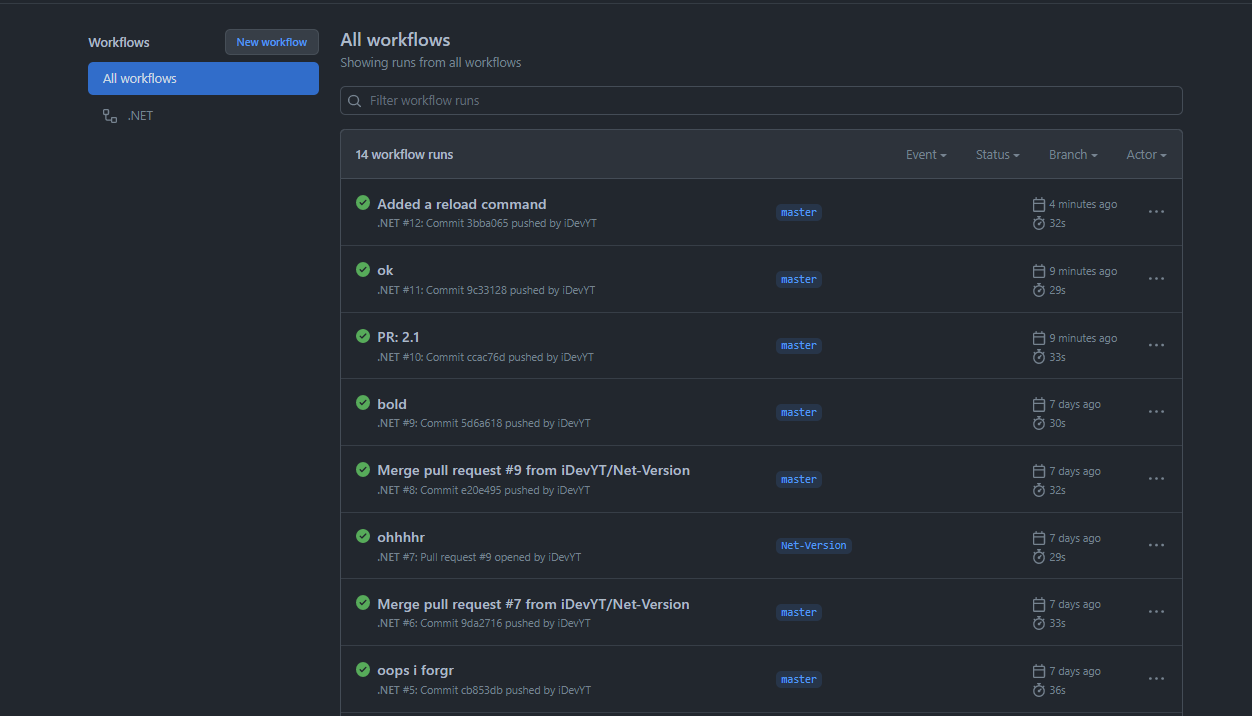Click master branch label on 'PR: 2.1'
This screenshot has height=716, width=1252.
pyautogui.click(x=799, y=345)
